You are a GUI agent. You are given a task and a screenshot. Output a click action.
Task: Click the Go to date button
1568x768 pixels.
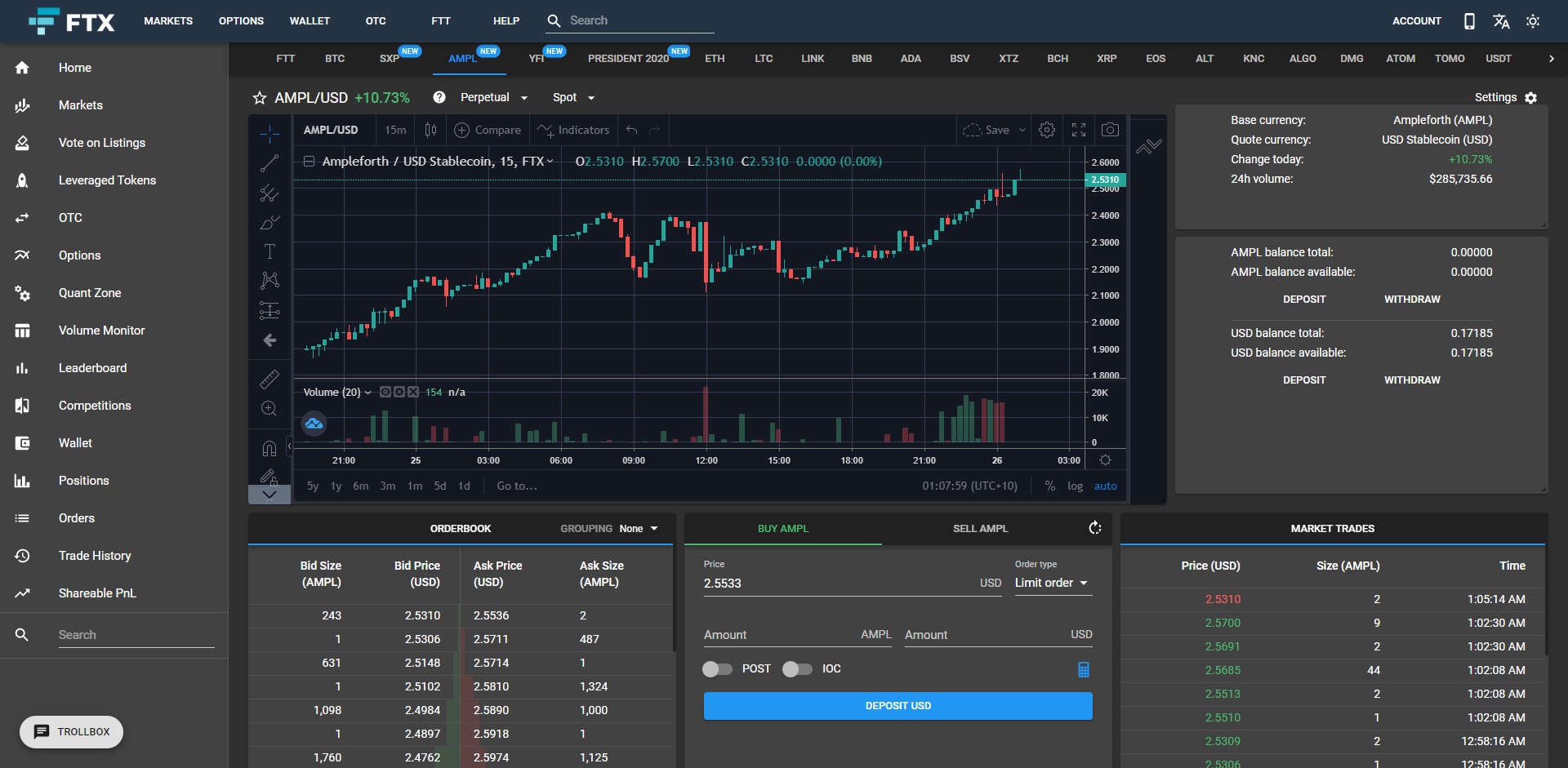click(517, 486)
